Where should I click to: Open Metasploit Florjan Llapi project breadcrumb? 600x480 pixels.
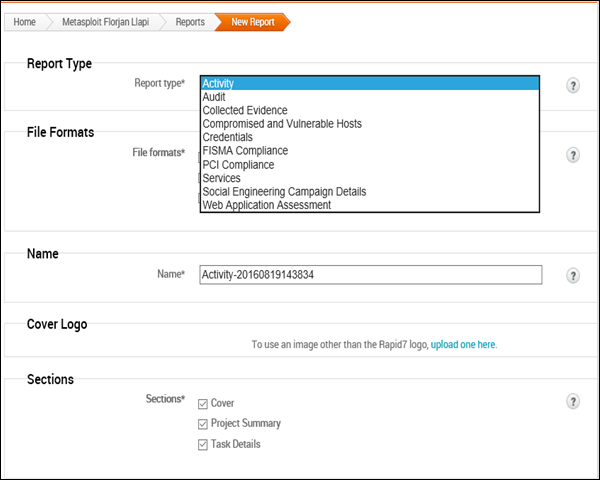tap(106, 21)
